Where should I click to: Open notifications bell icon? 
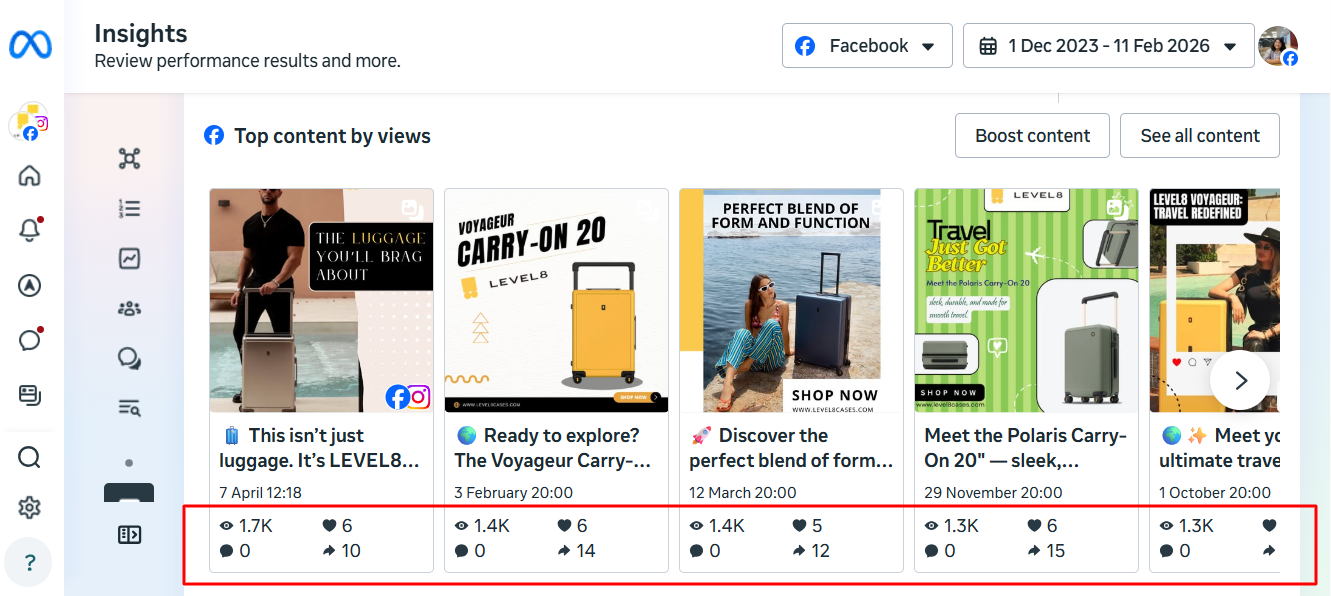(30, 231)
